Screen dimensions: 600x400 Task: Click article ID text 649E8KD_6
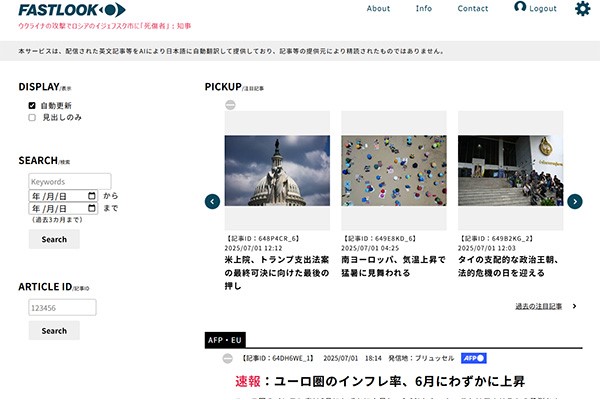(379, 238)
